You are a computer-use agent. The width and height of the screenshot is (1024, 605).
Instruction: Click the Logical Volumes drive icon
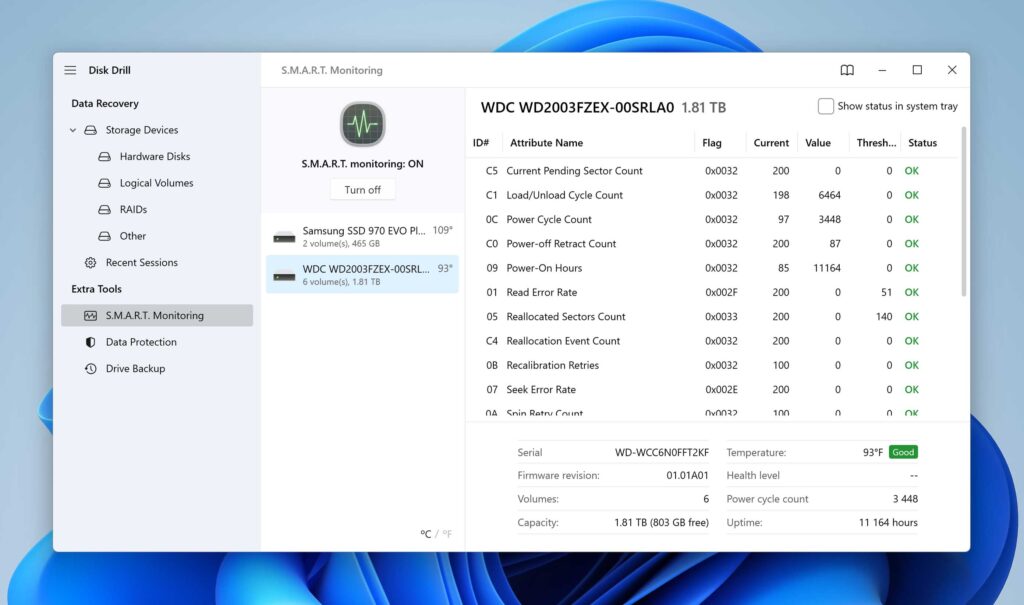pos(103,183)
